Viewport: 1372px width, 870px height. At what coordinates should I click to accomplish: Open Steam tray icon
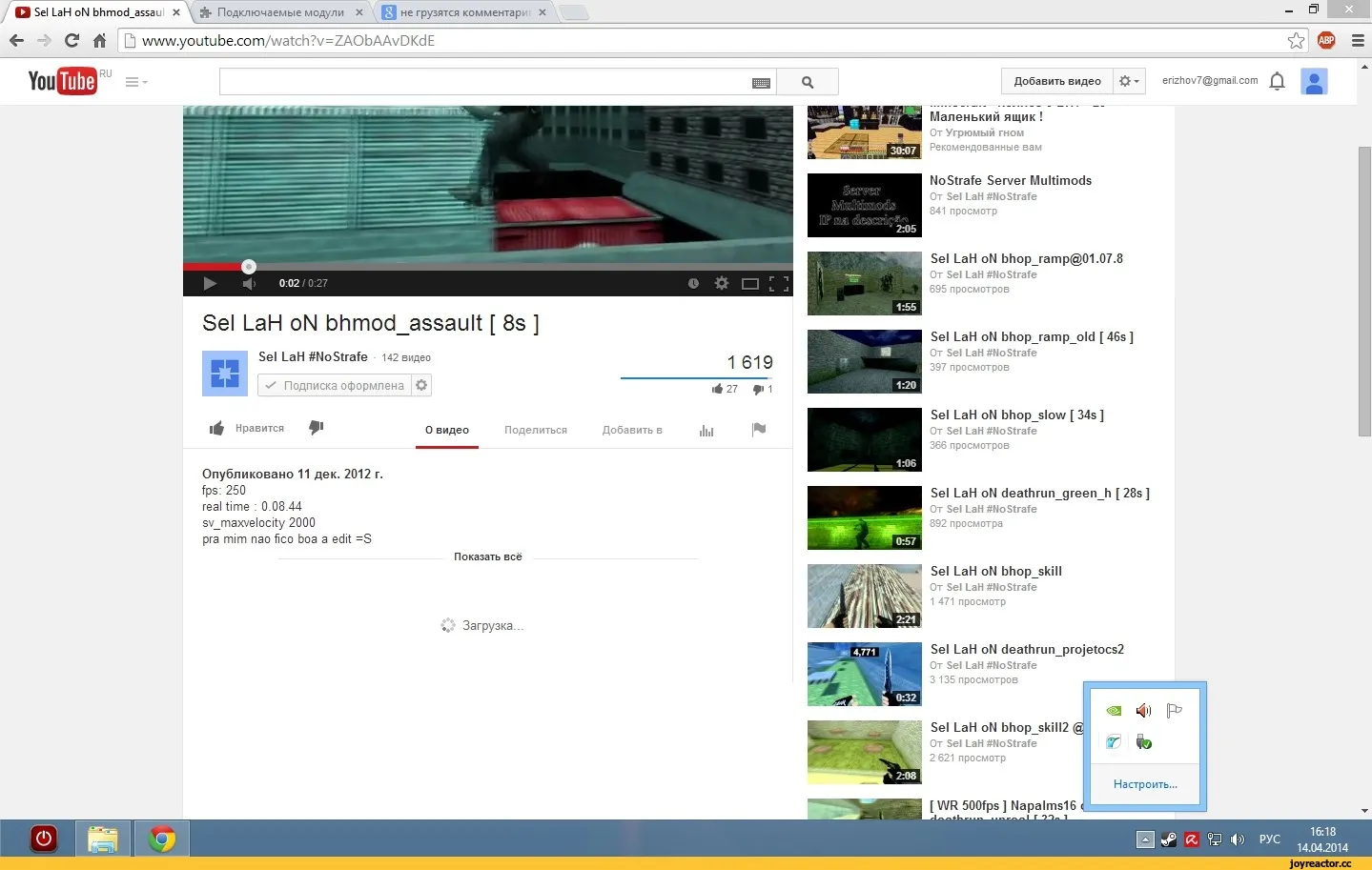coord(1169,840)
